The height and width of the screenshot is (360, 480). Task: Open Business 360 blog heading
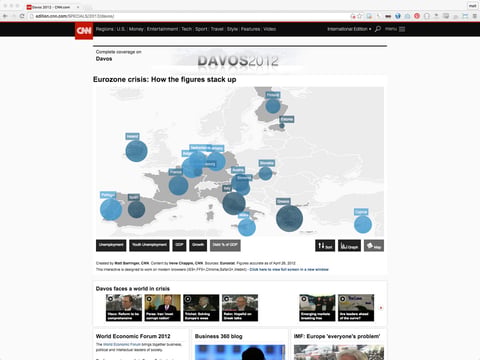(x=219, y=336)
